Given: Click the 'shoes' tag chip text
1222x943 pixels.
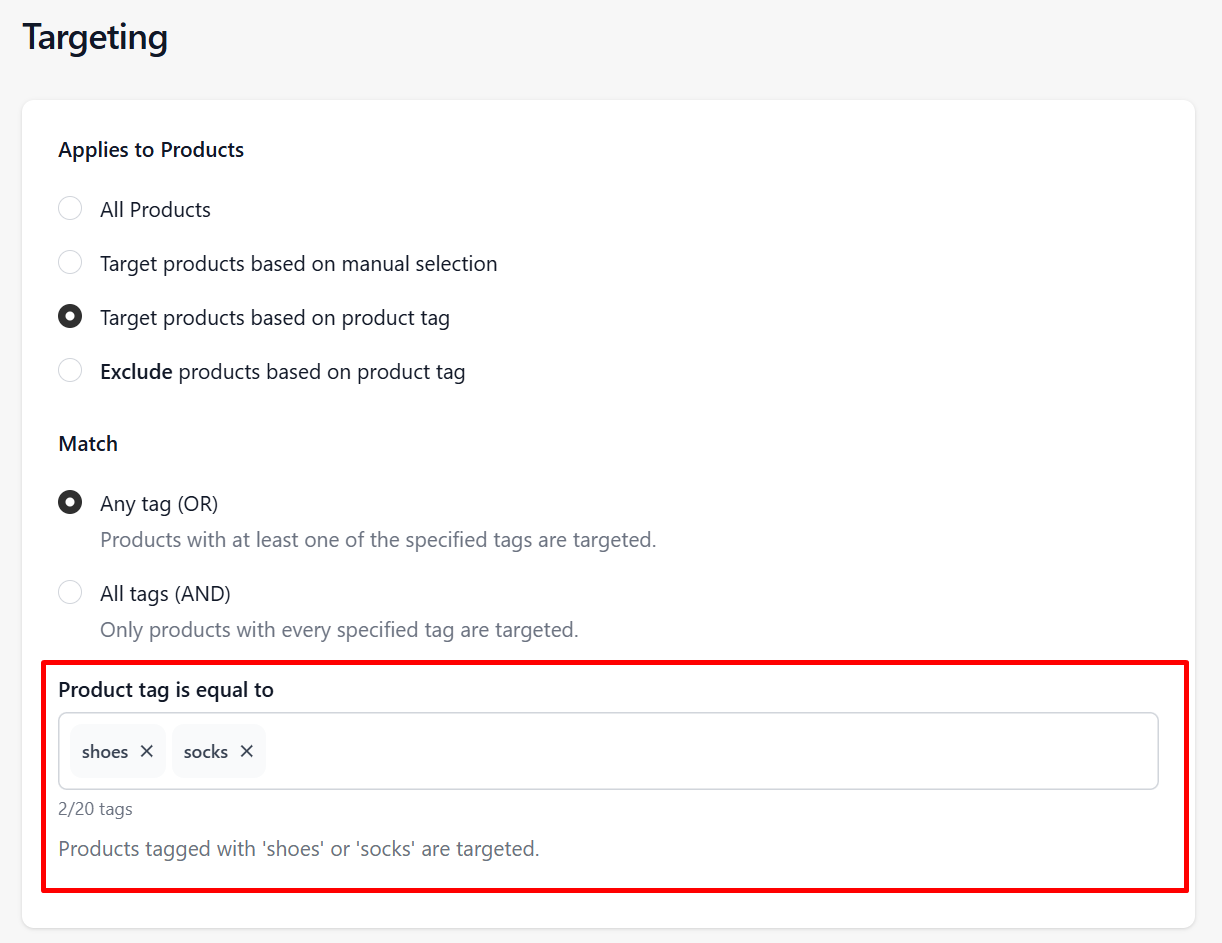Looking at the screenshot, I should tap(105, 752).
